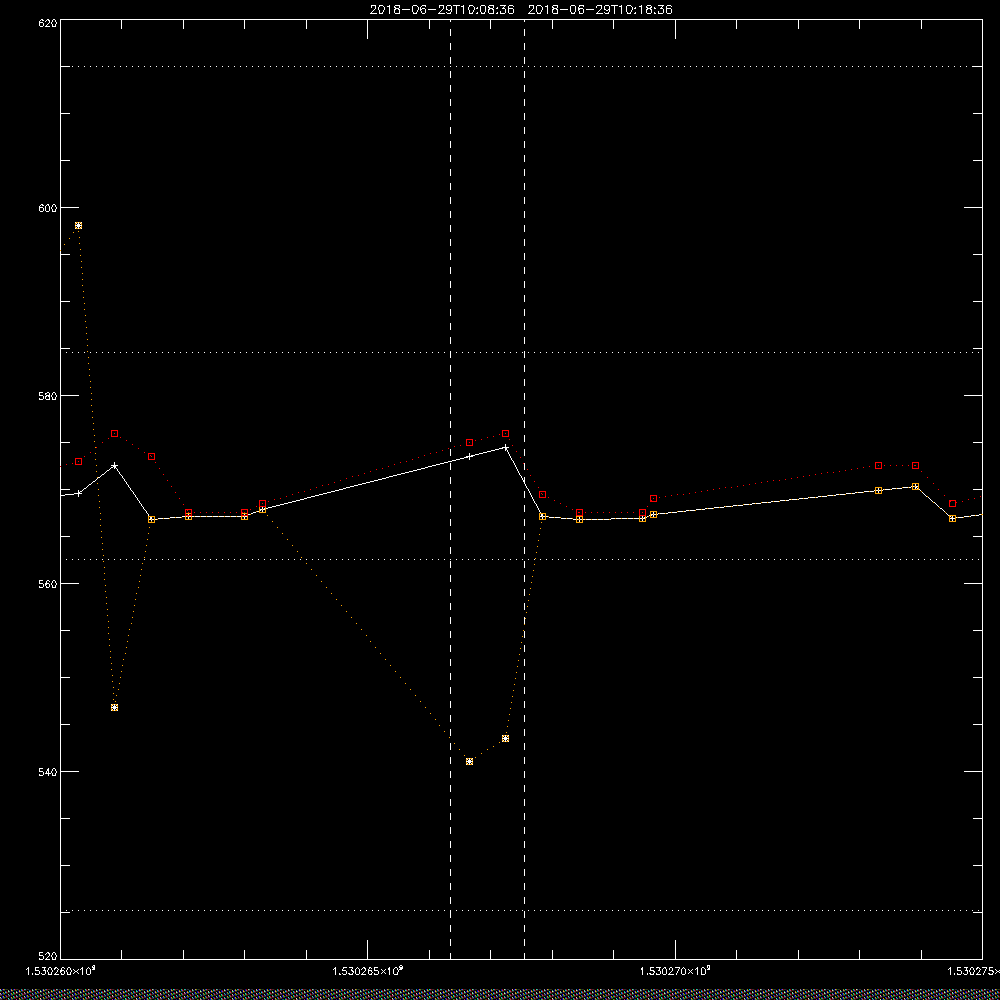
Task: Select the orange data point near 546
Action: coord(114,707)
